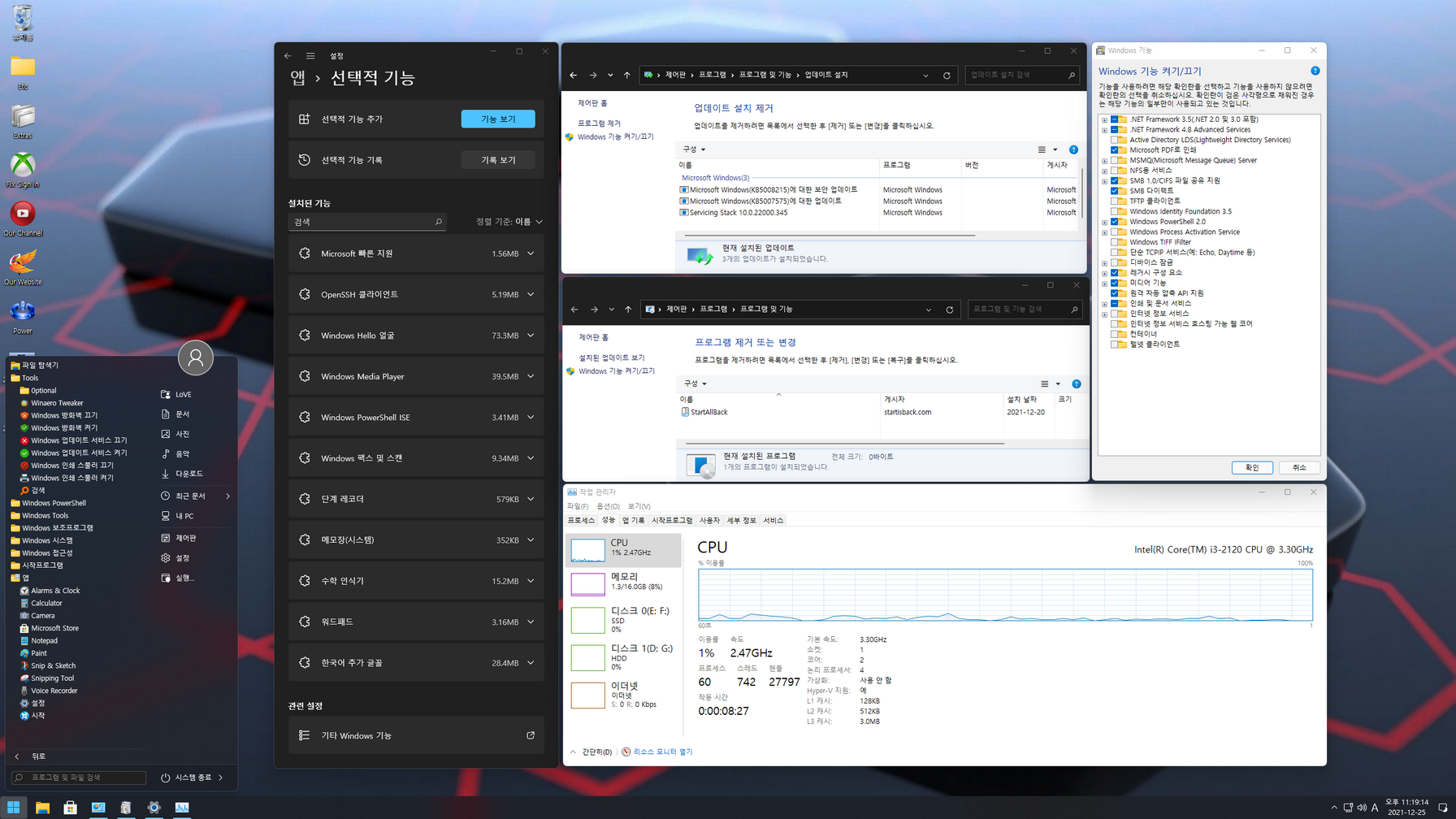
Task: Launch Microsoft Store from app list
Action: pos(49,628)
